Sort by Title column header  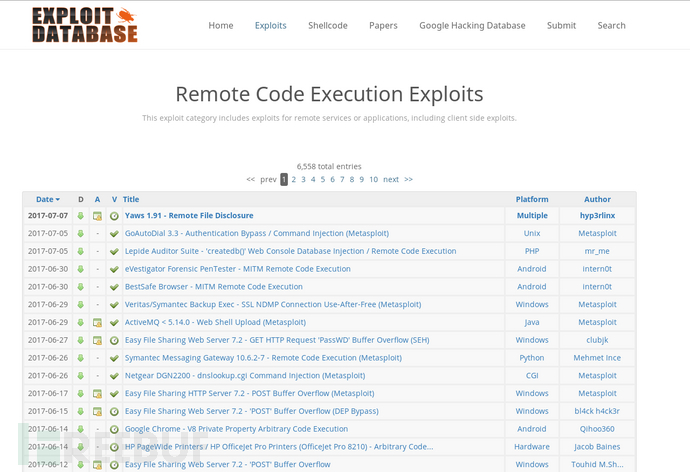tap(131, 199)
